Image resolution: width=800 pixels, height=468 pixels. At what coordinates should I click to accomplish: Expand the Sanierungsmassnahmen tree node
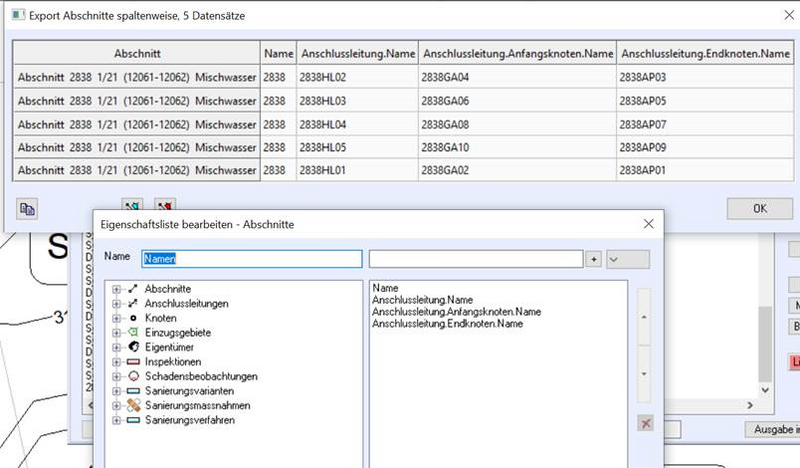[x=116, y=406]
